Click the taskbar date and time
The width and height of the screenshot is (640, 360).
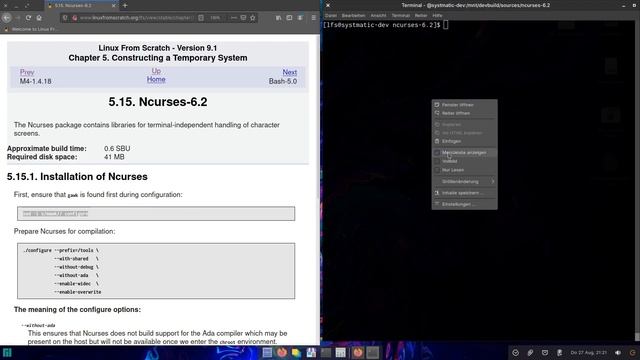[589, 353]
